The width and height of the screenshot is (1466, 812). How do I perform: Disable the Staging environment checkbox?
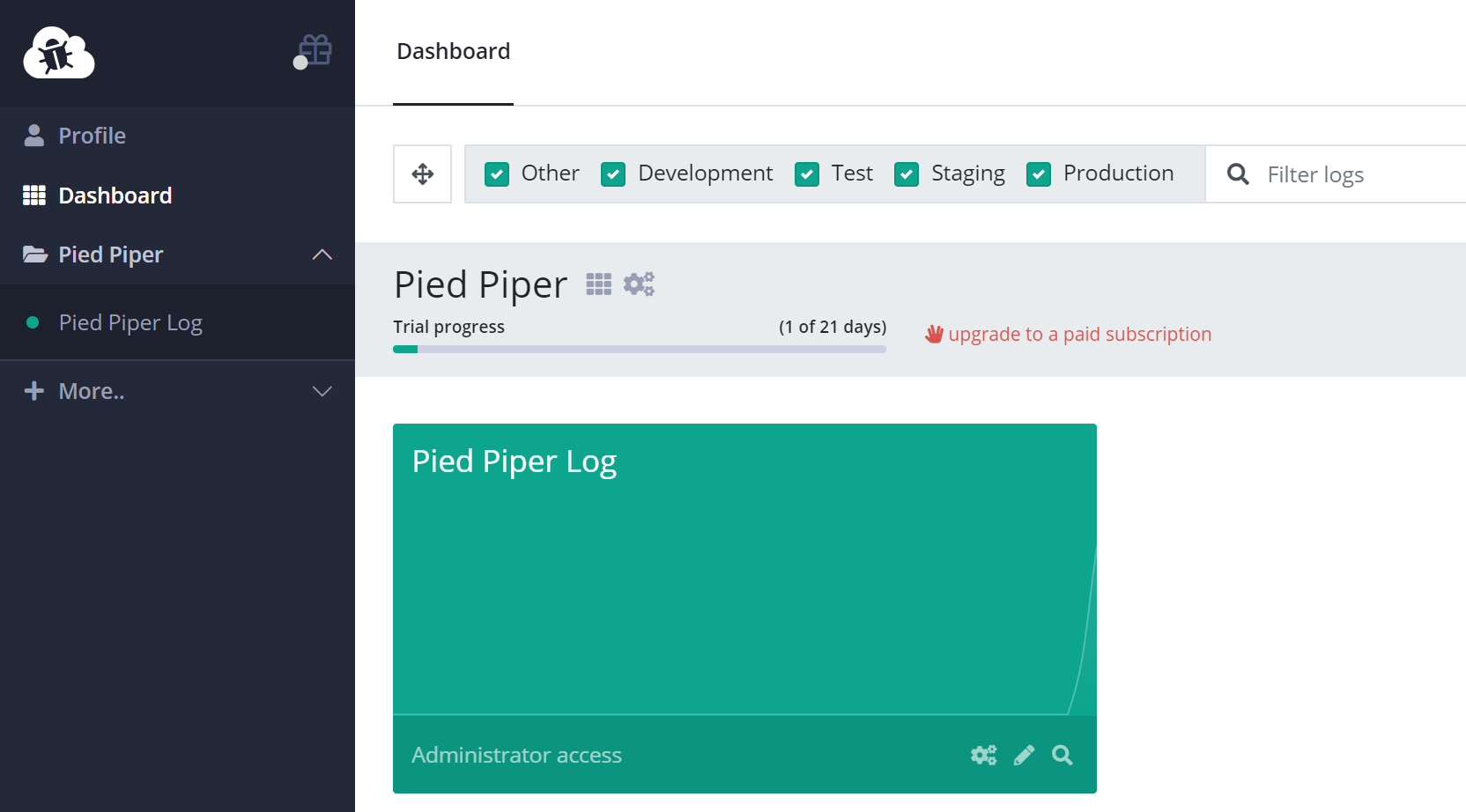coord(907,174)
